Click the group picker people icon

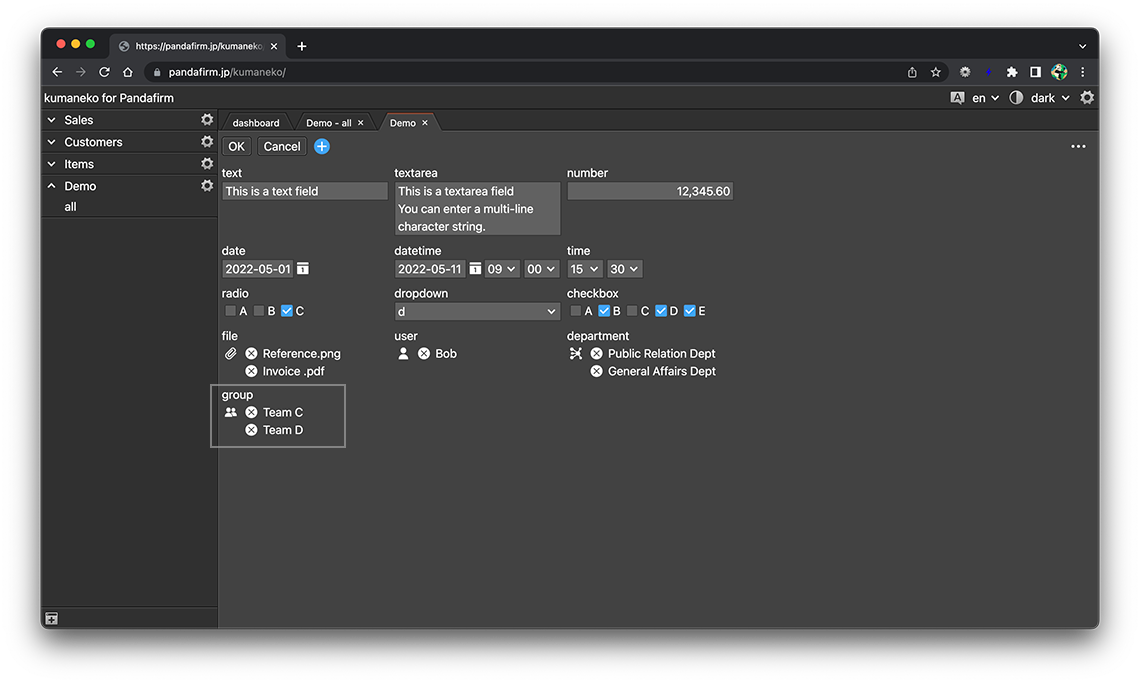tap(231, 412)
